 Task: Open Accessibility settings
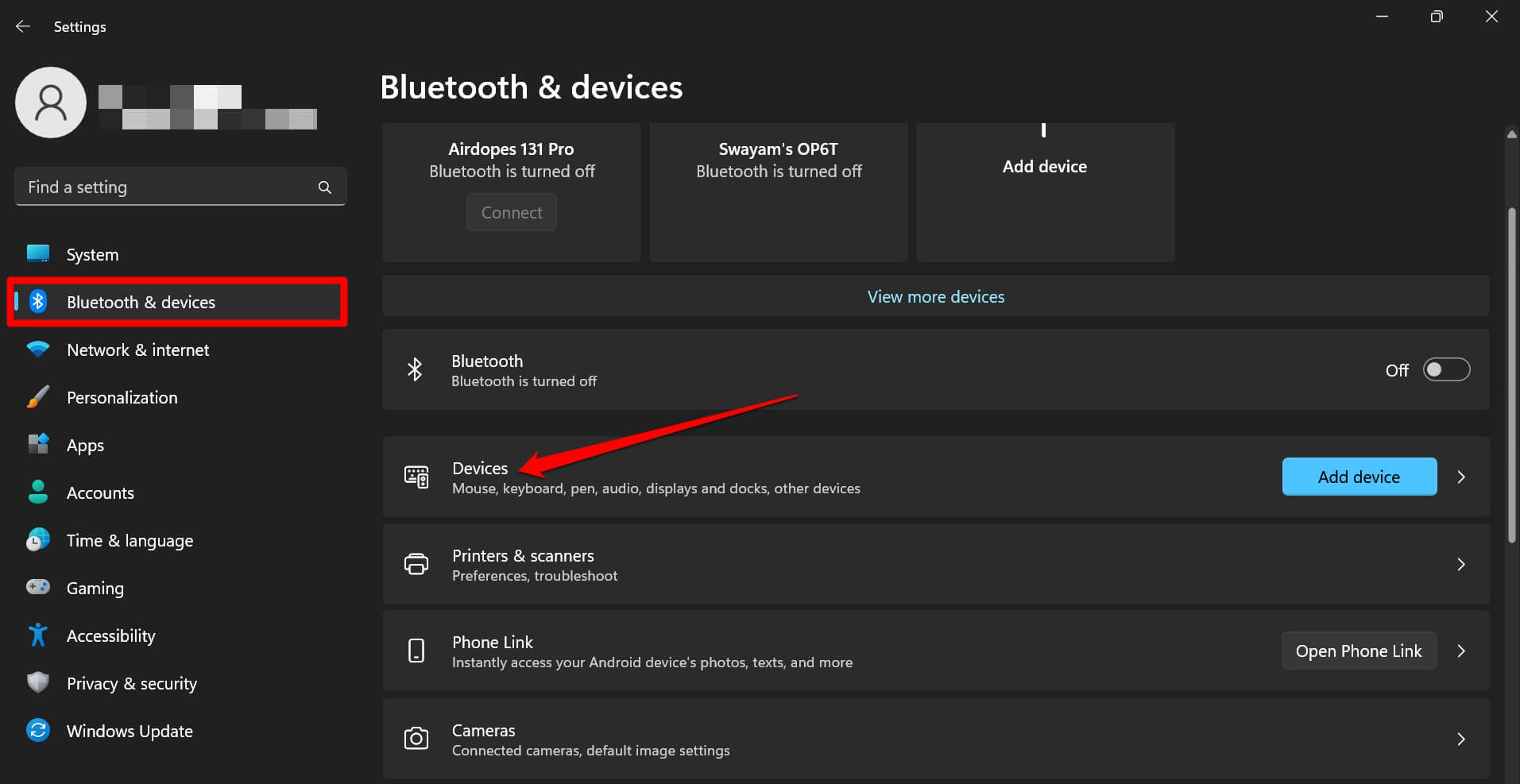pos(180,635)
